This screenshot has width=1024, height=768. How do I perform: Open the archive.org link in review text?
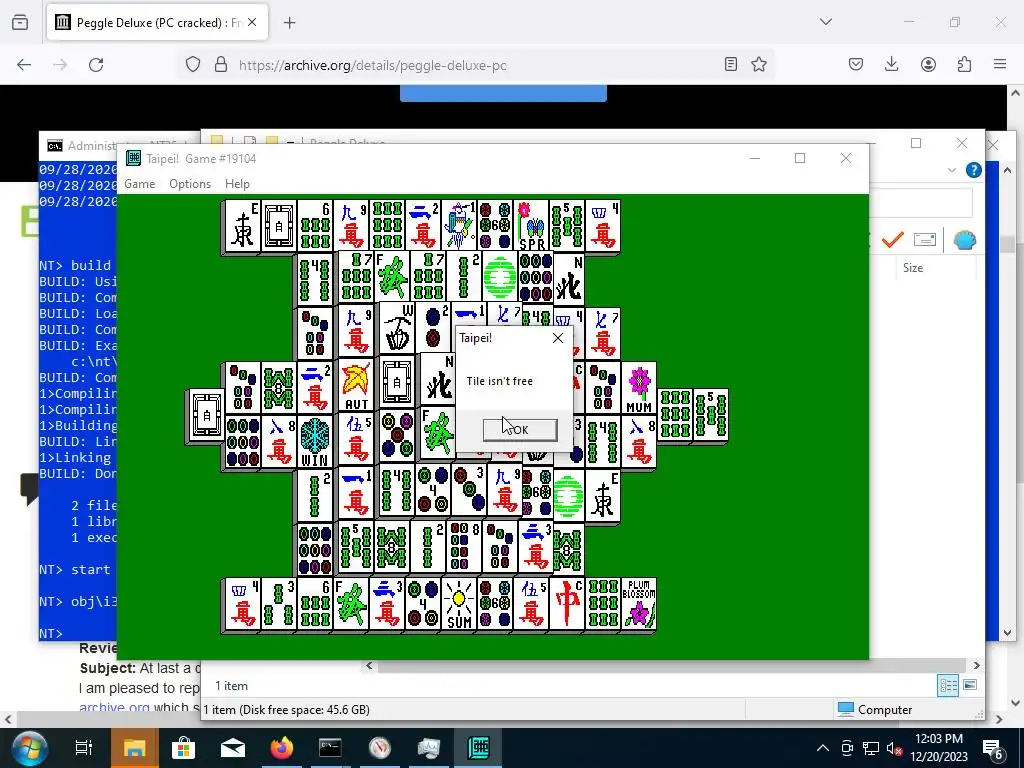(114, 707)
